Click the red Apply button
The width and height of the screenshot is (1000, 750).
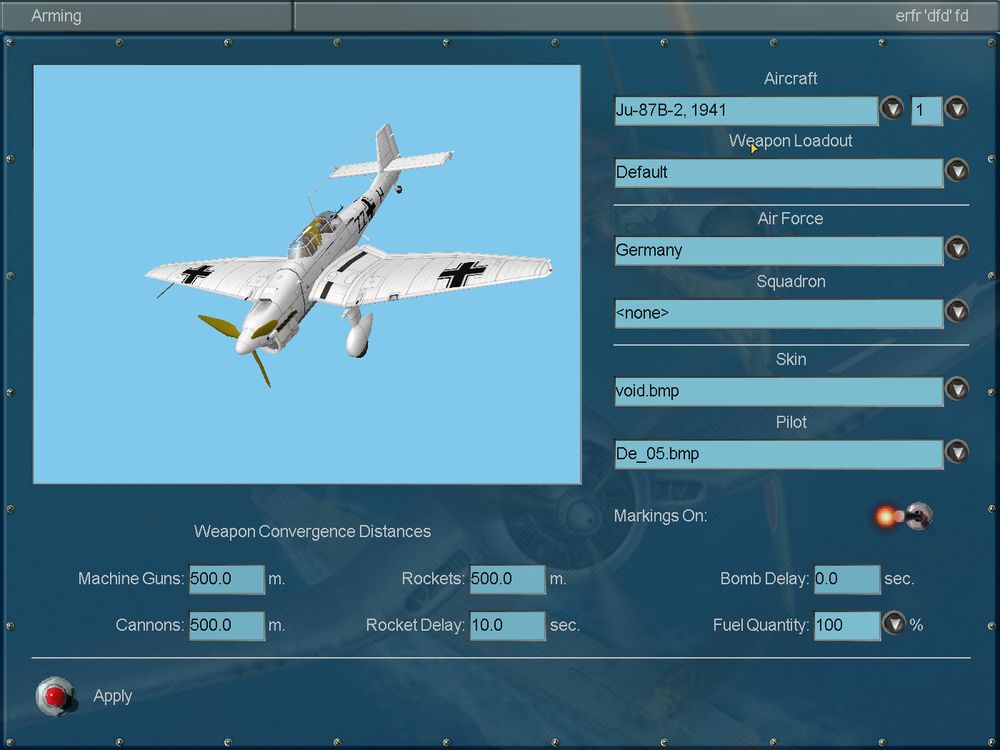coord(55,696)
